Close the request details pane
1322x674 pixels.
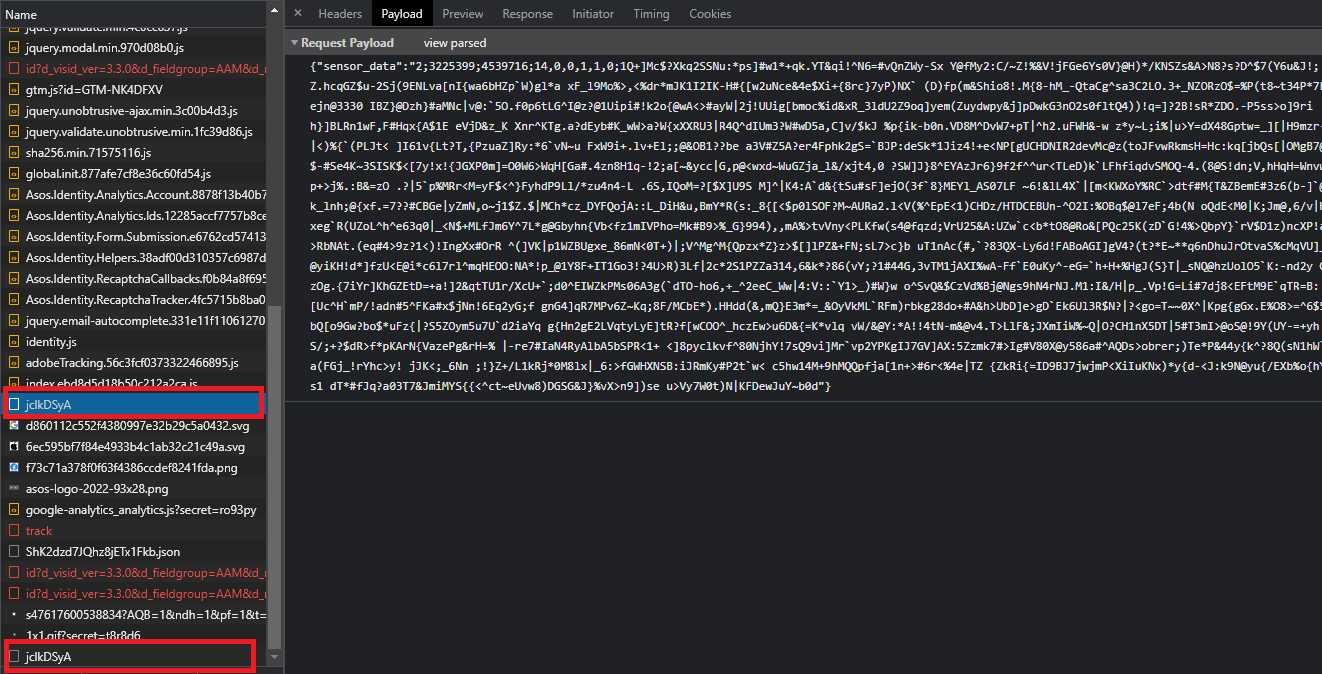click(x=297, y=14)
